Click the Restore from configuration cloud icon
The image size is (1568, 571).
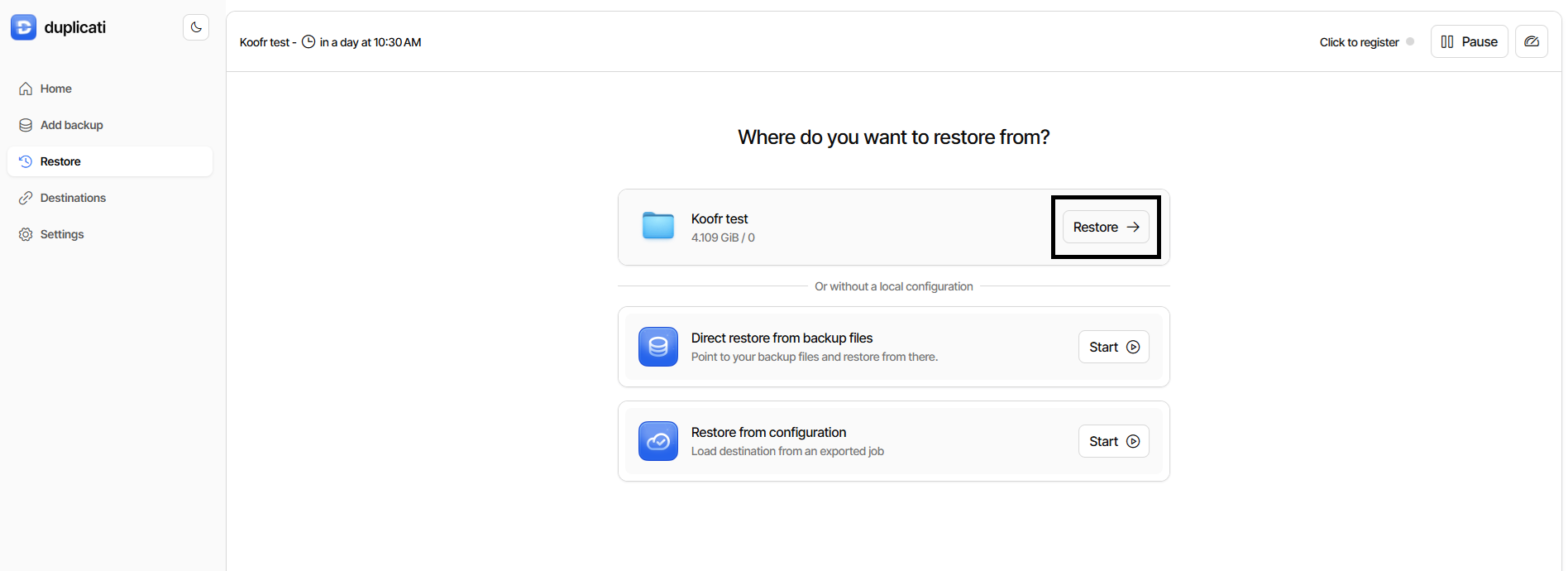[658, 441]
